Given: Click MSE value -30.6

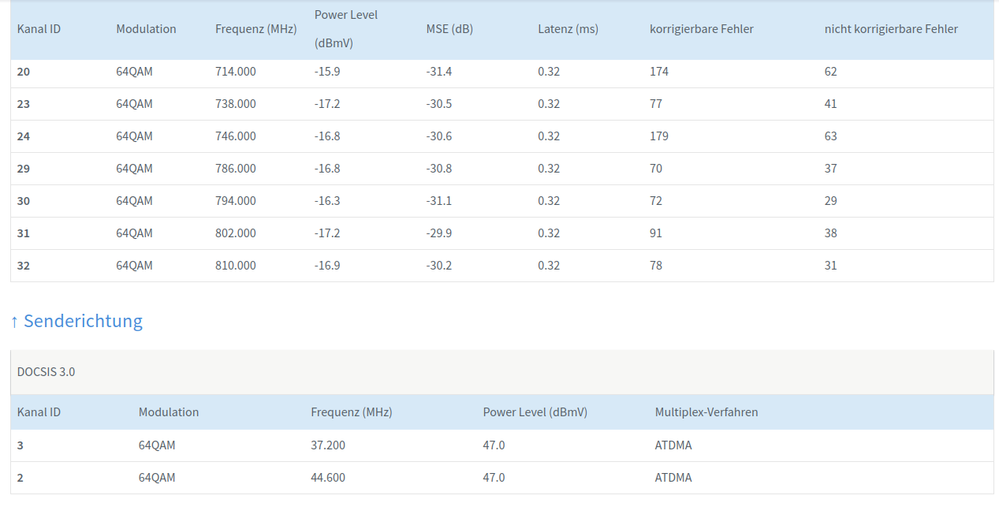Looking at the screenshot, I should (439, 136).
